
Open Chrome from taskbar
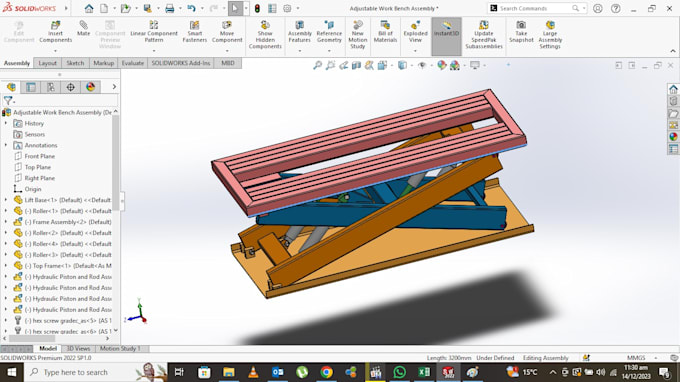327,372
